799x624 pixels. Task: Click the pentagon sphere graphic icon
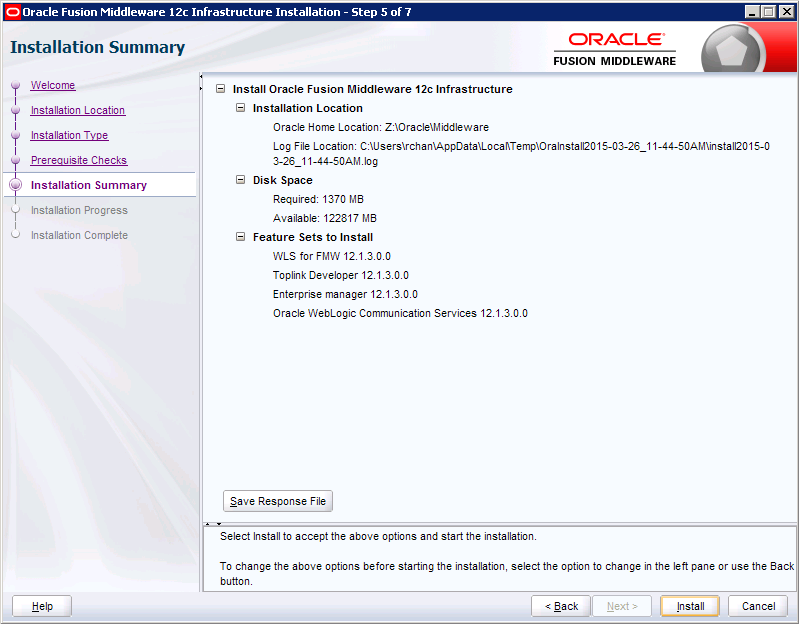(x=732, y=50)
